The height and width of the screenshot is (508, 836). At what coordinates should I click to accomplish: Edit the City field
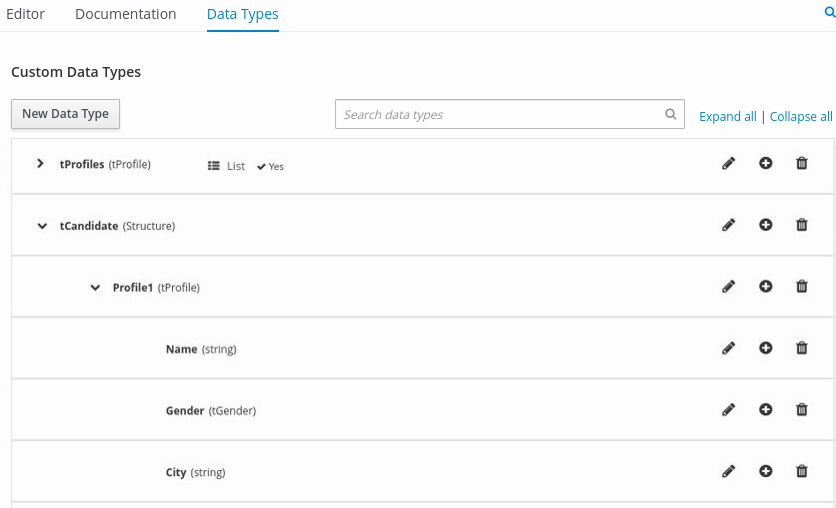728,471
